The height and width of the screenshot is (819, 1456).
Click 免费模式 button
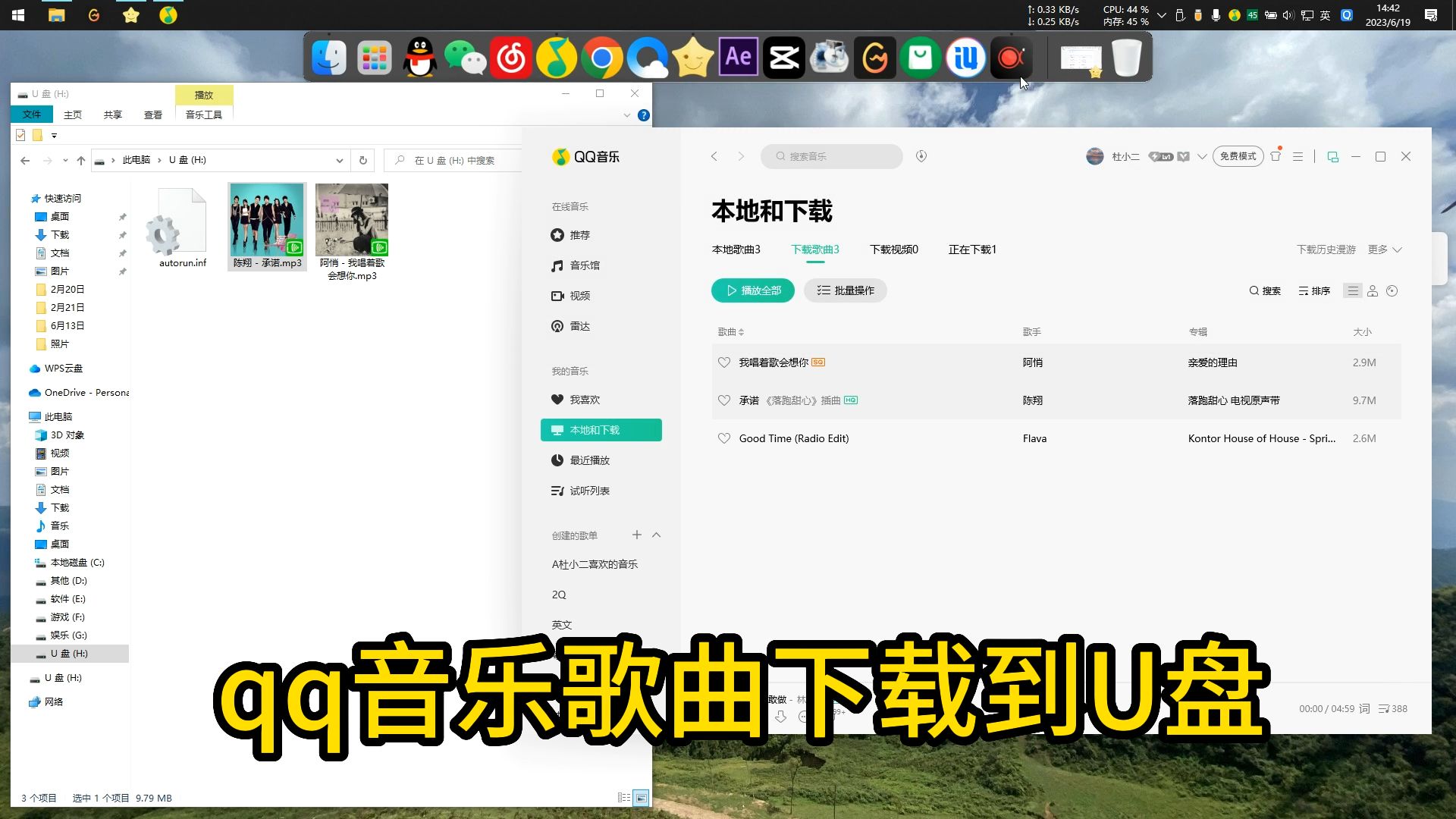point(1238,156)
